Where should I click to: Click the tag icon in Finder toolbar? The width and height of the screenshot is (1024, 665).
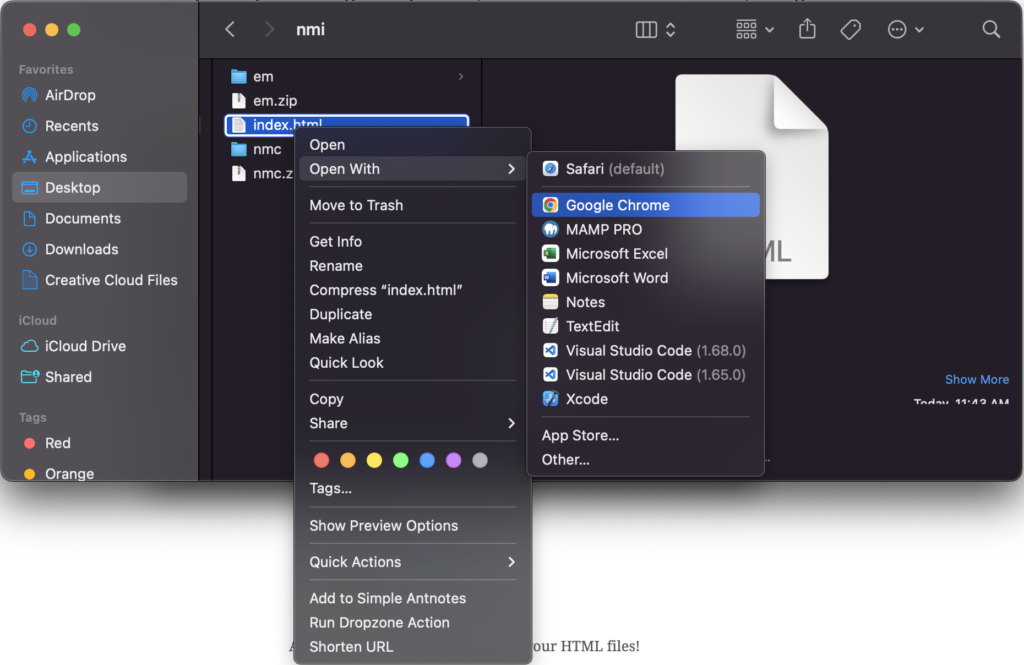(850, 30)
